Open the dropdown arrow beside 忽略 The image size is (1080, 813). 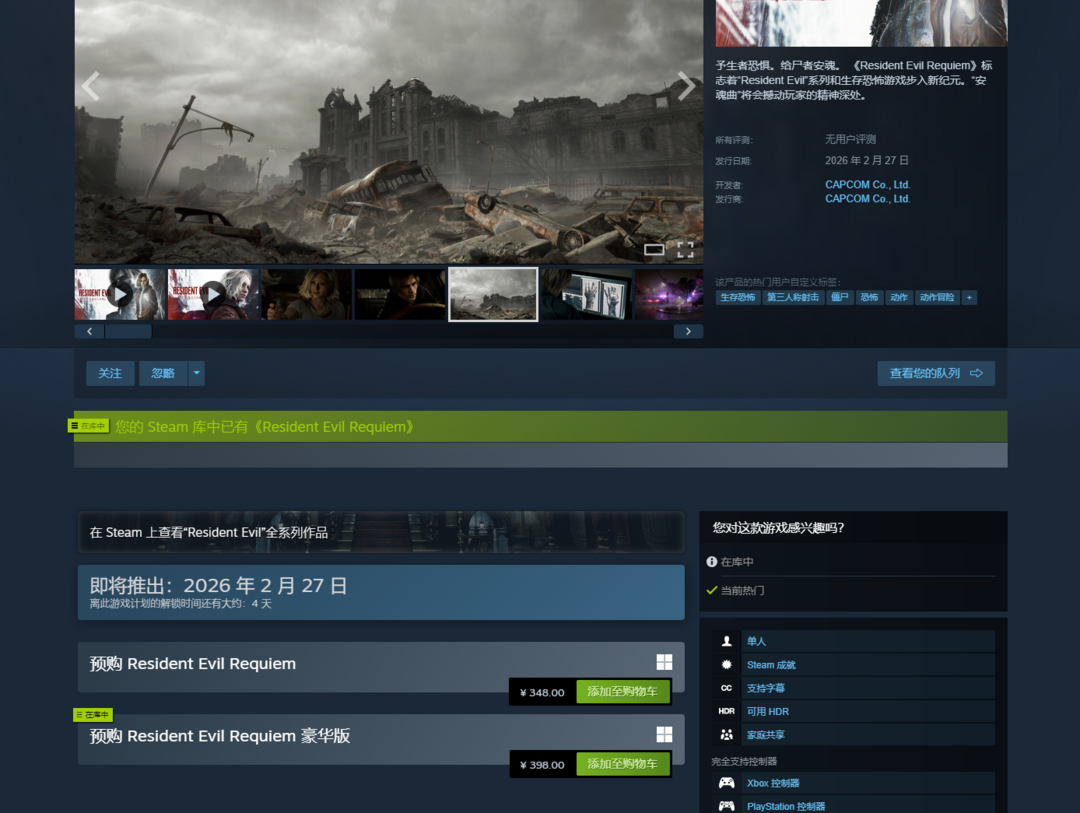[197, 373]
